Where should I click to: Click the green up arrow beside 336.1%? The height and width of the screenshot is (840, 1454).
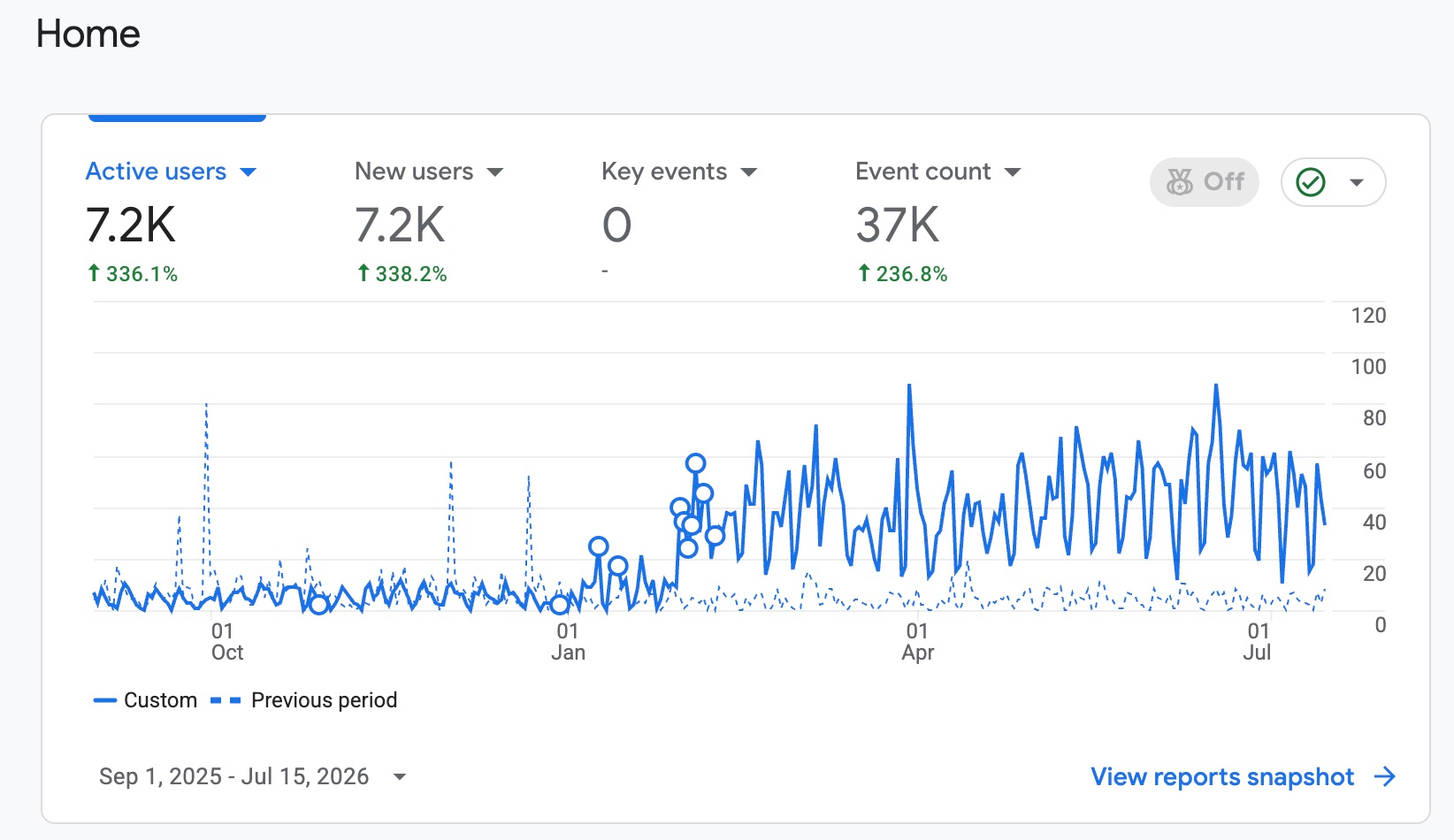(x=94, y=273)
